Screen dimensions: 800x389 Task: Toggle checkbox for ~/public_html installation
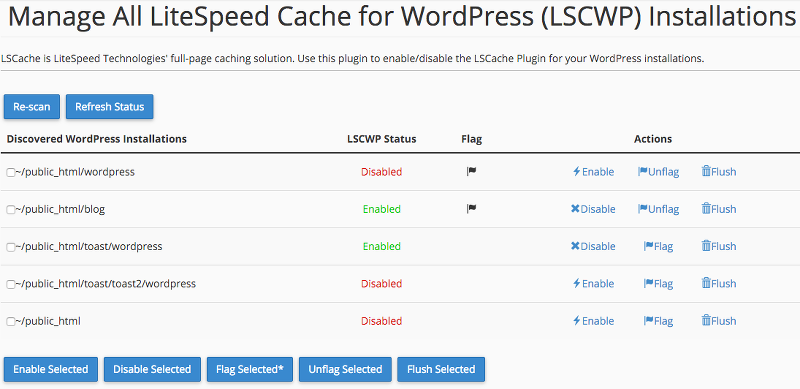[10, 322]
